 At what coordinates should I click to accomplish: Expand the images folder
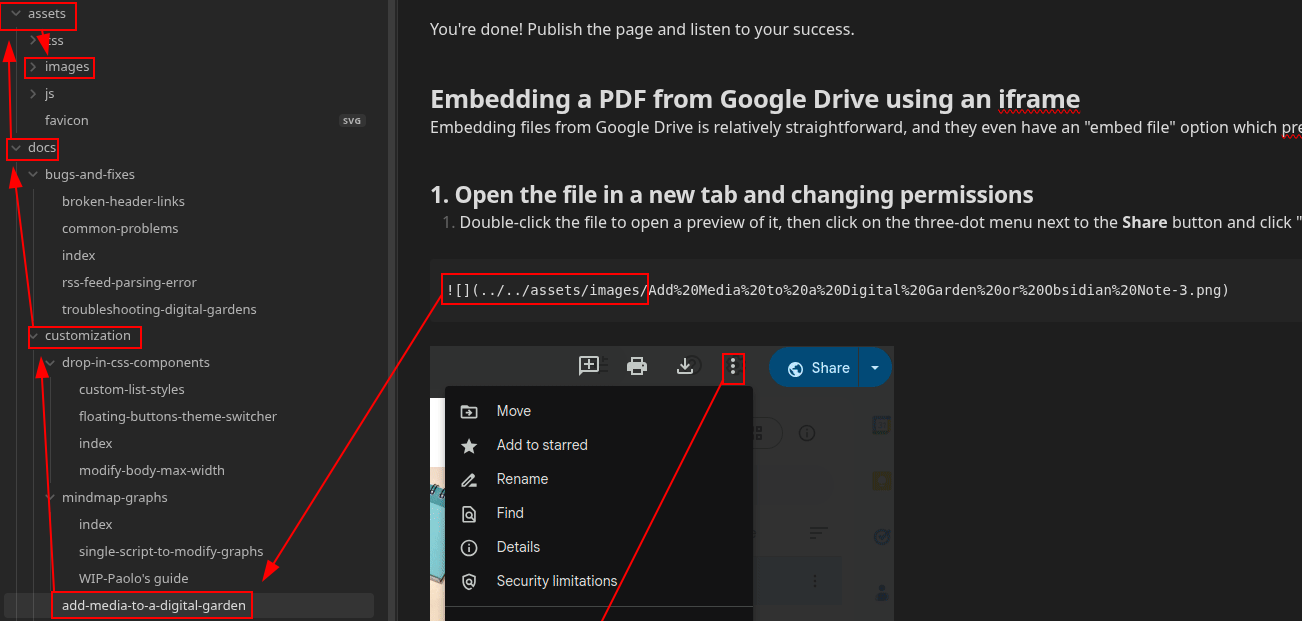click(x=33, y=67)
